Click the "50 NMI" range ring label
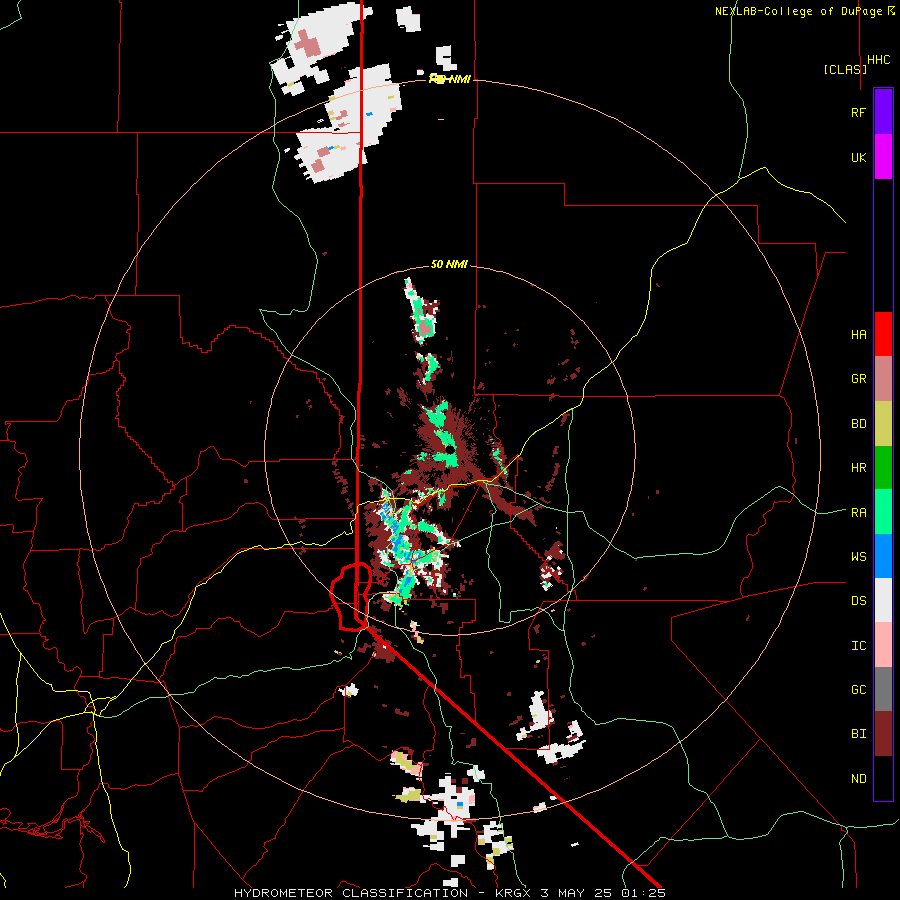 coord(449,264)
